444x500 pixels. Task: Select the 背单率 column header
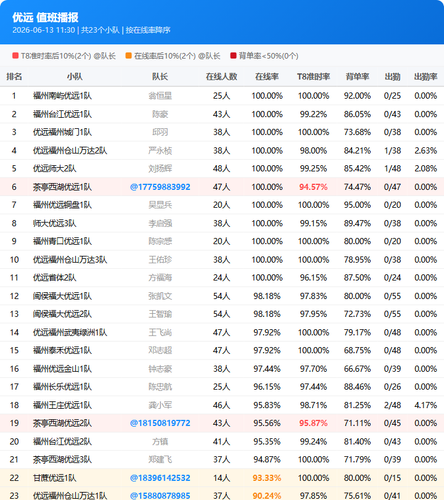(x=357, y=77)
